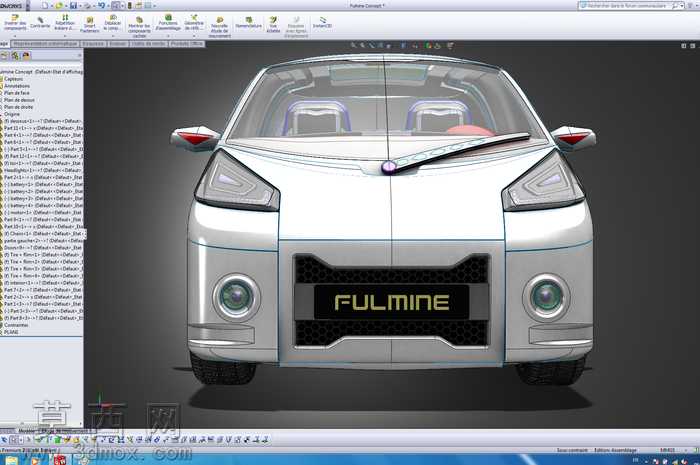This screenshot has height=465, width=700.
Task: Select Plan de droite in the tree
Action: pos(19,107)
